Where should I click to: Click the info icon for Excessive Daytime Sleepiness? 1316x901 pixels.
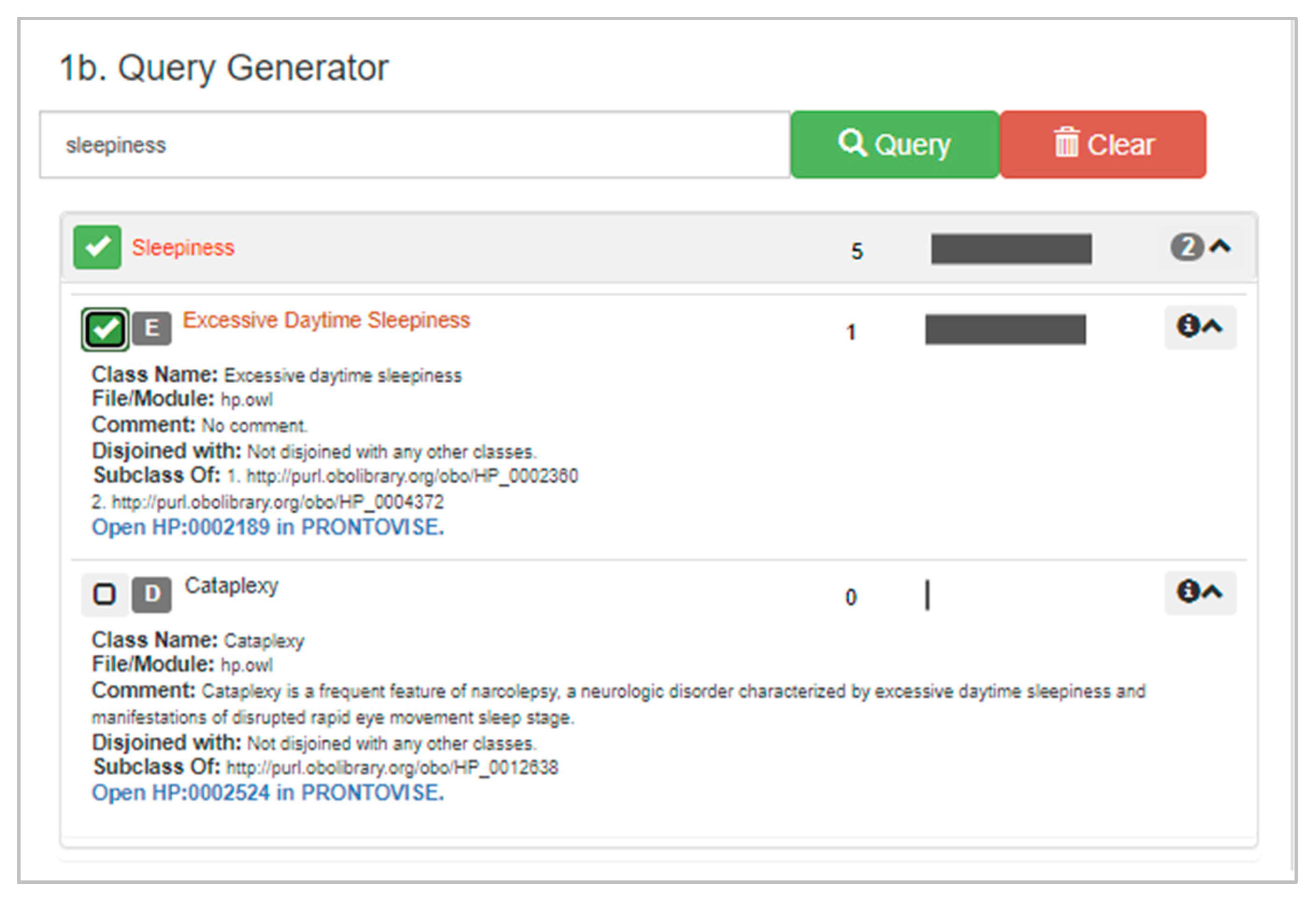click(1187, 326)
